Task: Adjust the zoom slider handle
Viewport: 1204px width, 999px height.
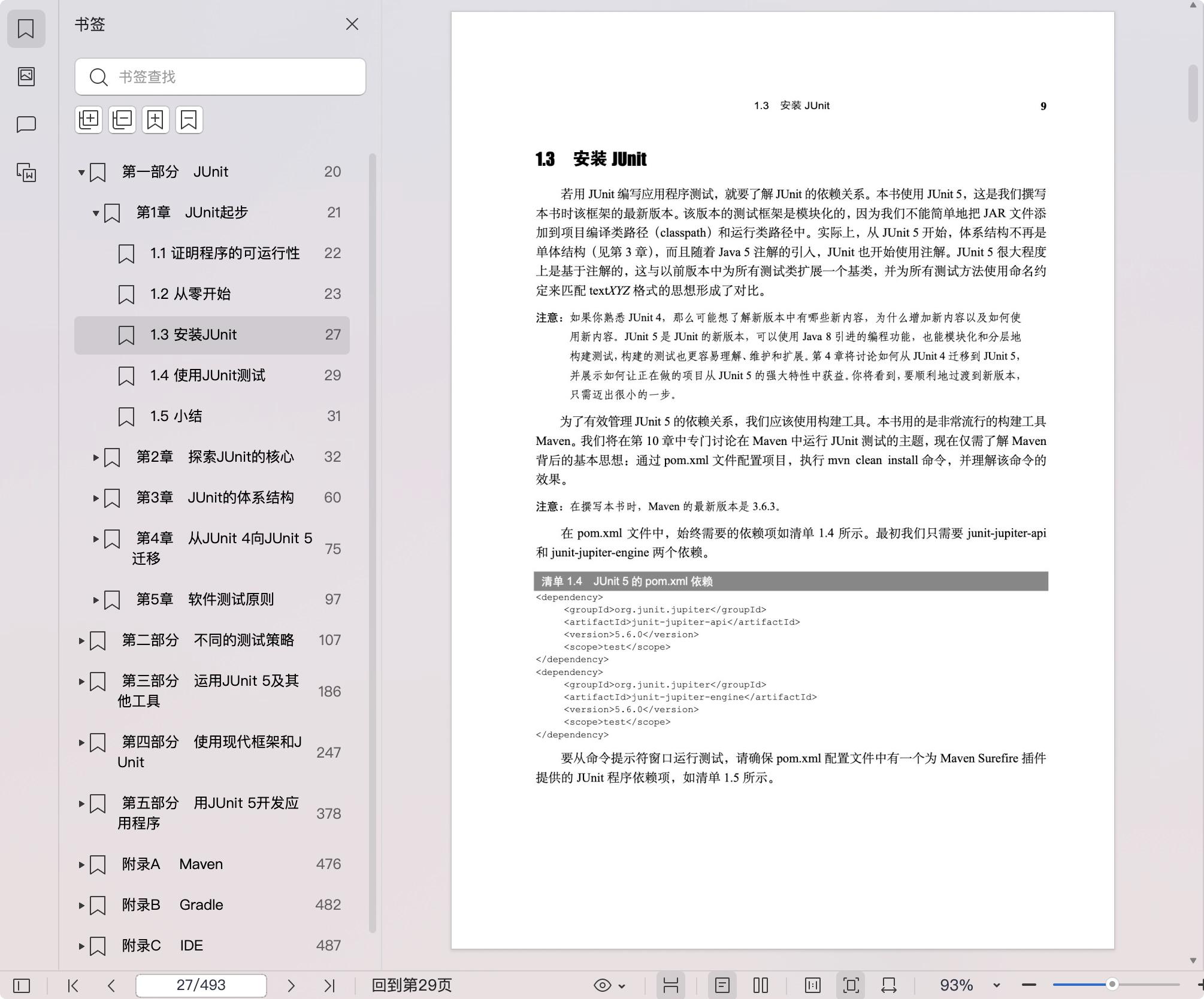Action: [x=1112, y=985]
